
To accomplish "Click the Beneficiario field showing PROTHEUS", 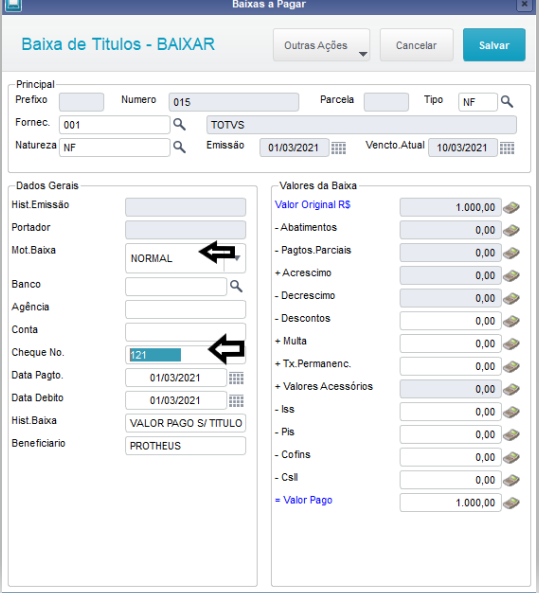I will pyautogui.click(x=185, y=446).
